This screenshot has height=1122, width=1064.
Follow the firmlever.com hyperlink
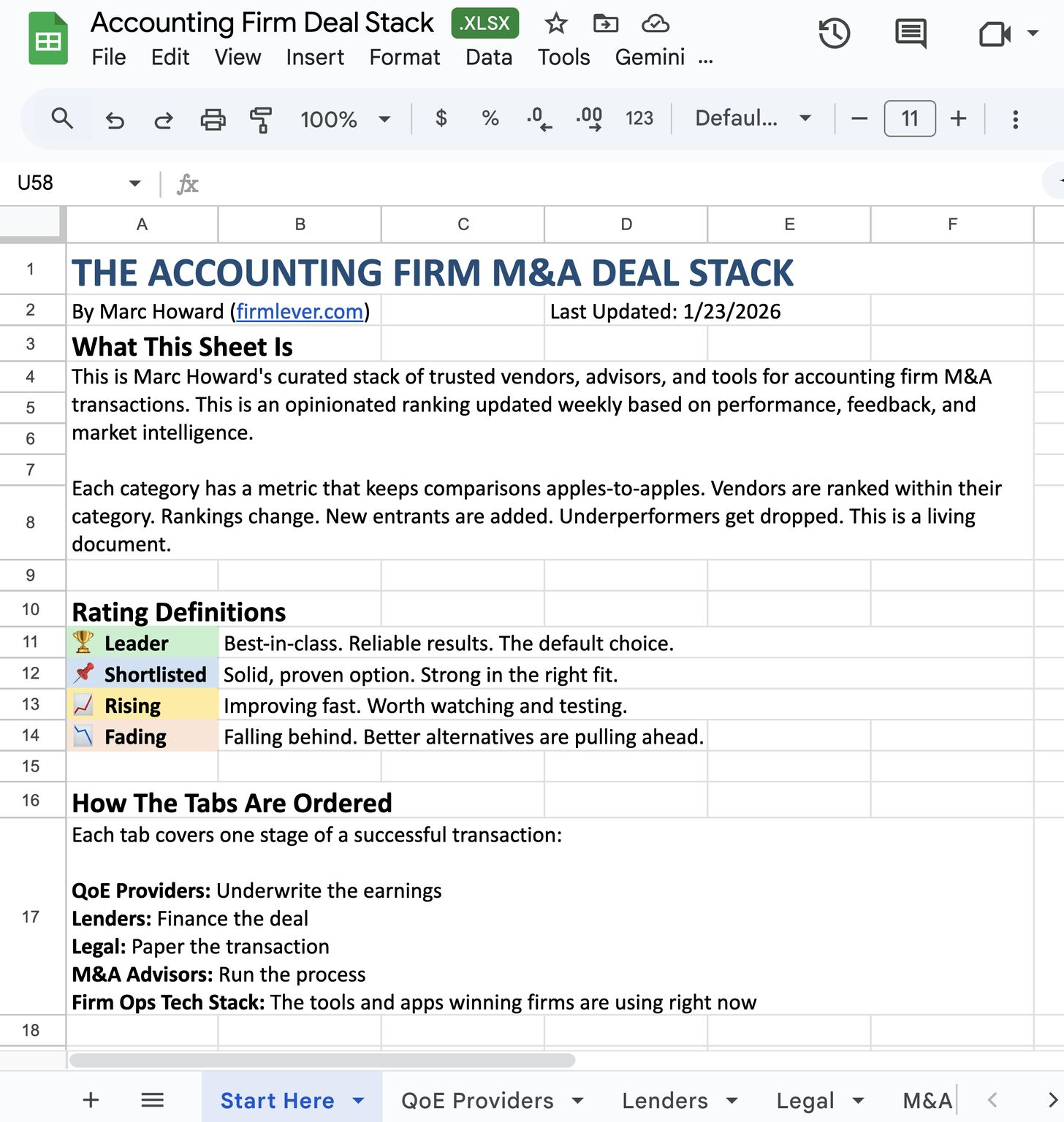coord(300,312)
